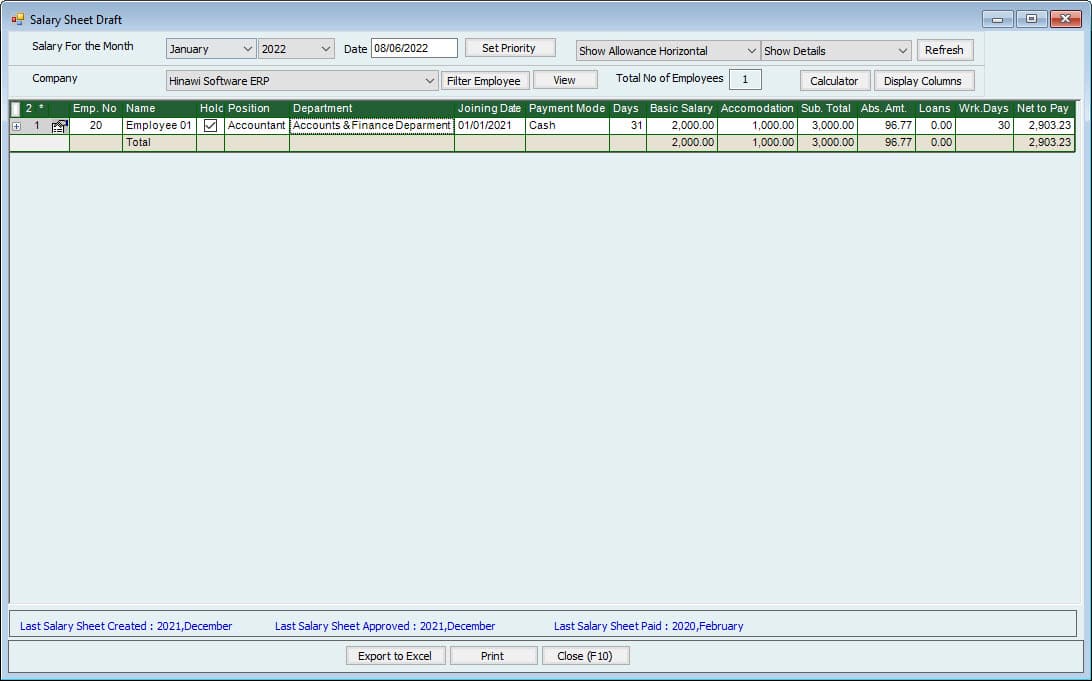Select the Cash payment mode cell
This screenshot has height=681, width=1092.
pos(567,126)
